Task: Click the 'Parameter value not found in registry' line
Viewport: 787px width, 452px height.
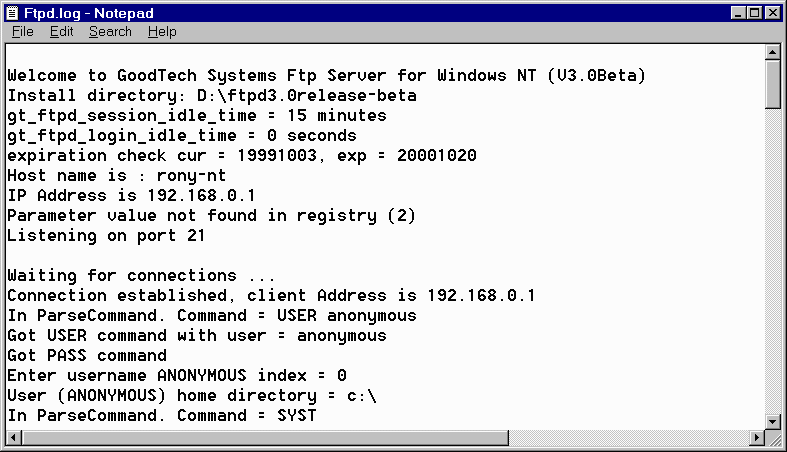Action: tap(211, 216)
